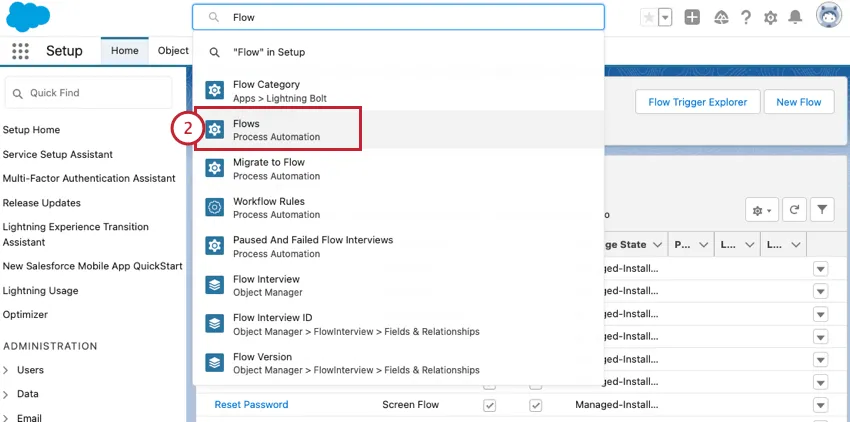This screenshot has height=422, width=850.
Task: Toggle second checkbox in Reset Password row
Action: click(x=535, y=405)
